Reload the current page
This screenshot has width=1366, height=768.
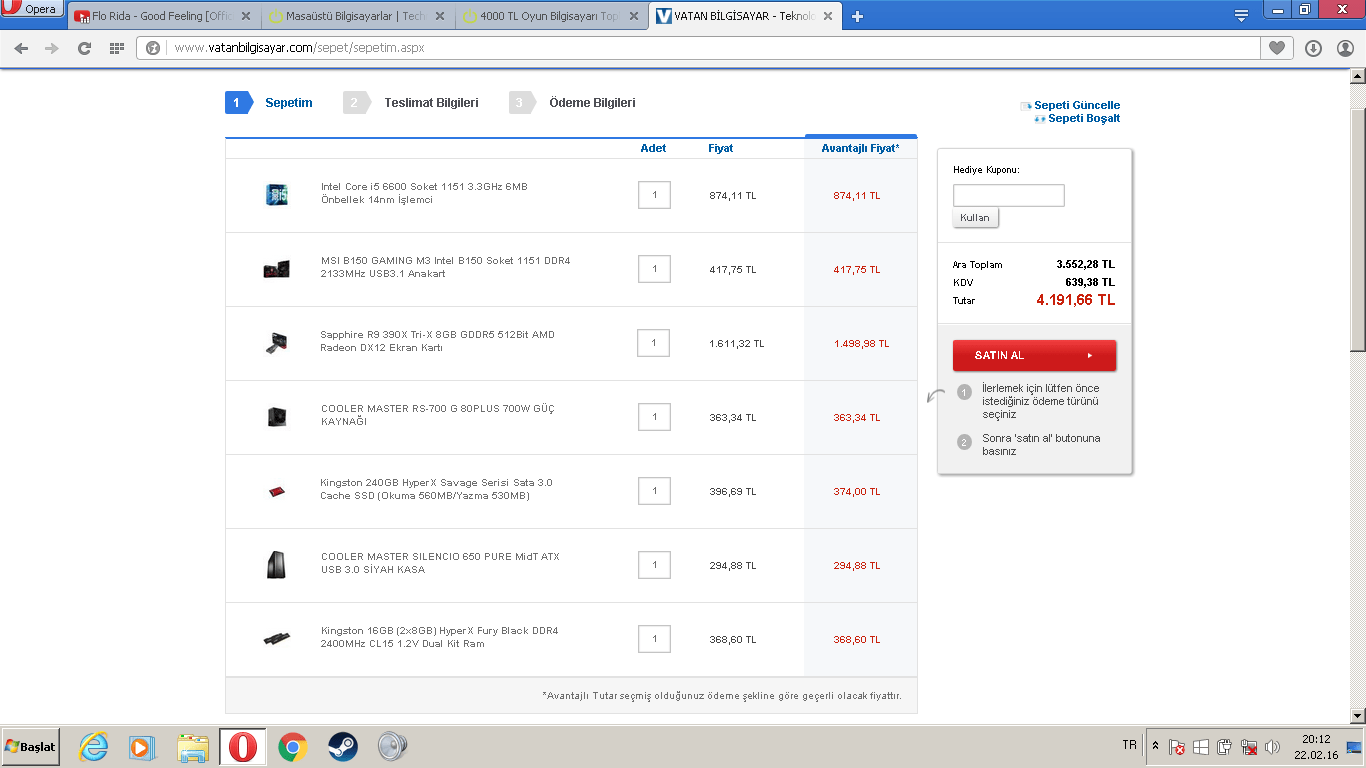click(84, 48)
